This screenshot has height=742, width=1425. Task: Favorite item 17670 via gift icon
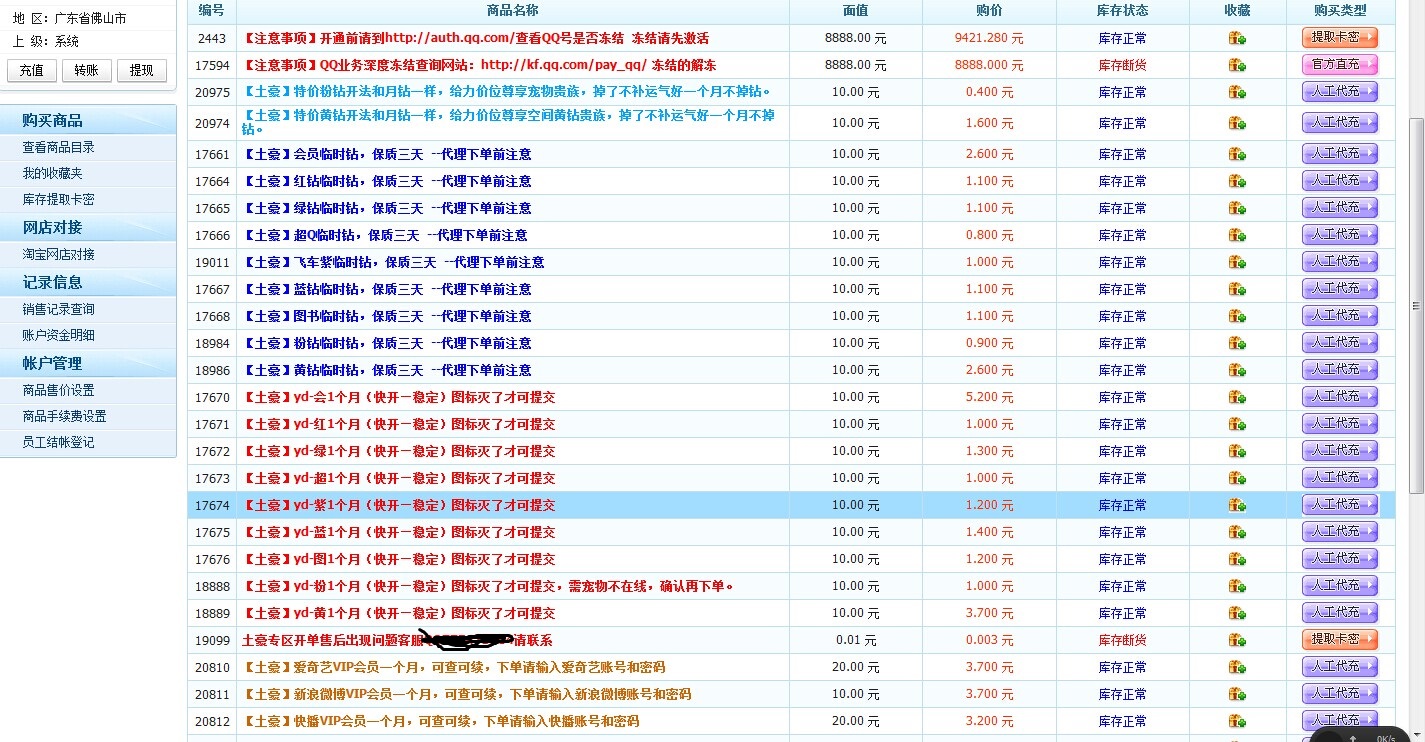pyautogui.click(x=1237, y=397)
